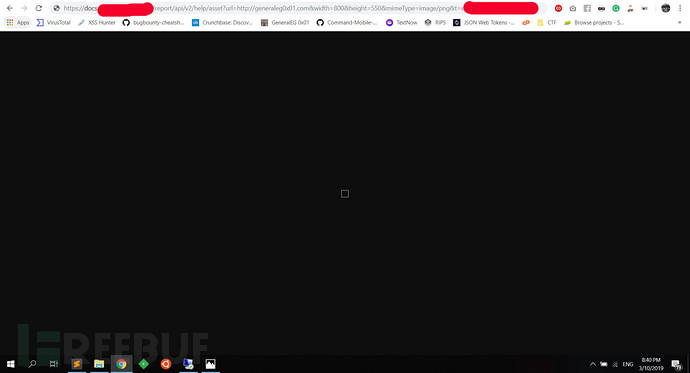Open the GeneralEG 0x01 bookmark
The width and height of the screenshot is (690, 373).
click(285, 22)
